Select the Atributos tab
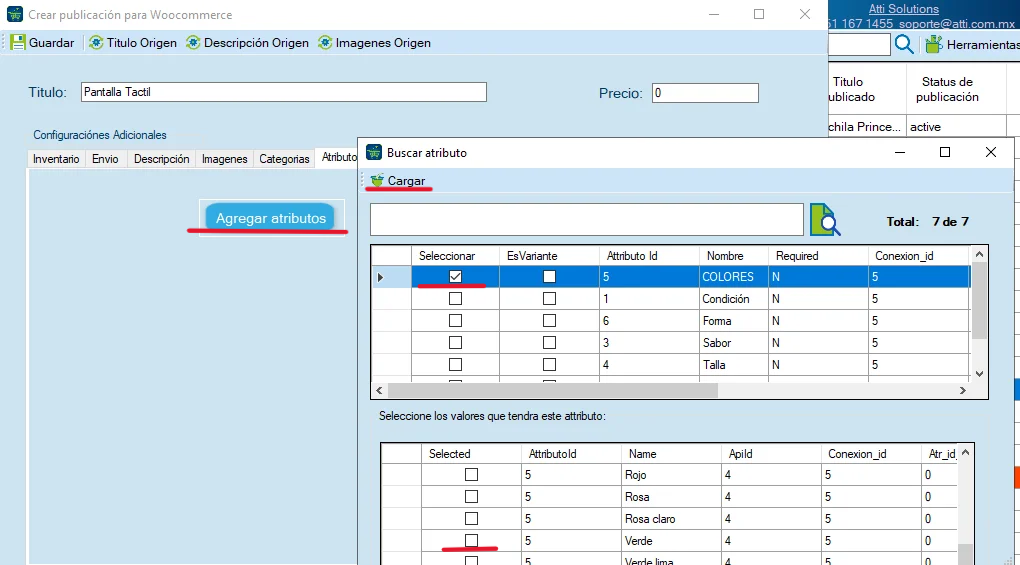Viewport: 1020px width, 565px height. coord(338,157)
